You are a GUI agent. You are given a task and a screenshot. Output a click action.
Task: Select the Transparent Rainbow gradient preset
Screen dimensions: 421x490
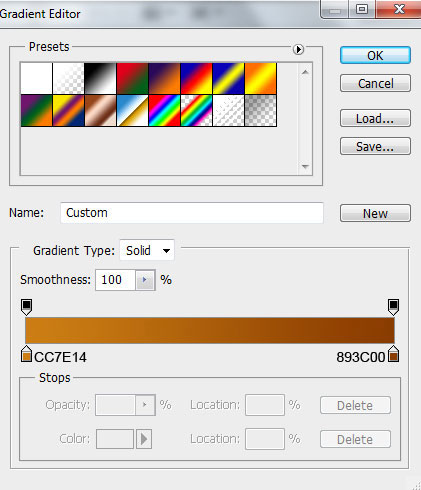(196, 110)
